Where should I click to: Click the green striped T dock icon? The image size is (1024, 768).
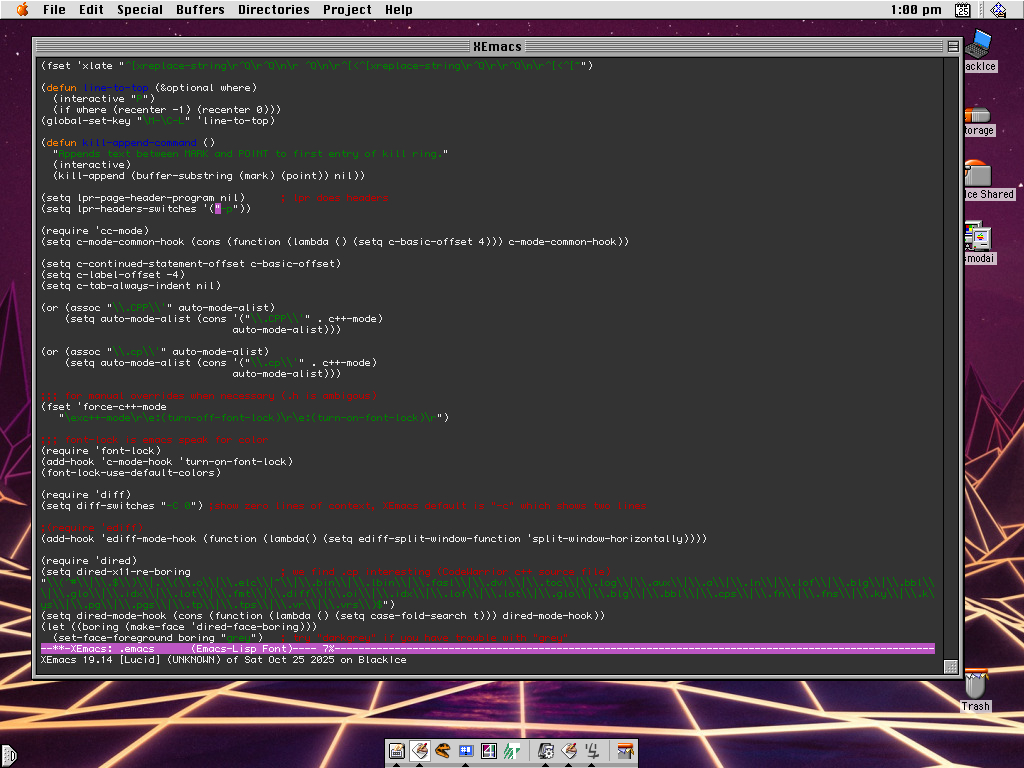[512, 751]
